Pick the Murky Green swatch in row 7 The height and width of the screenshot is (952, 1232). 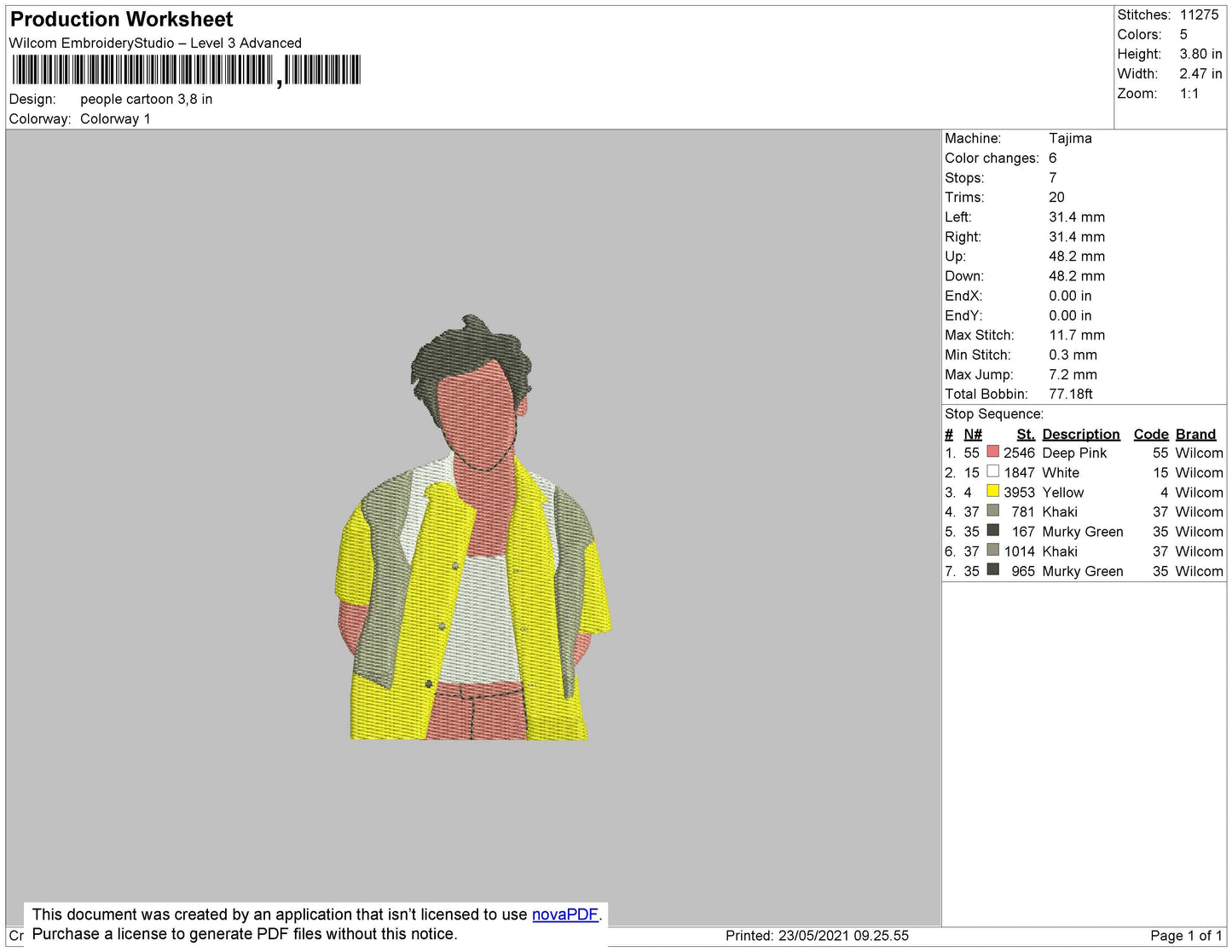coord(992,569)
